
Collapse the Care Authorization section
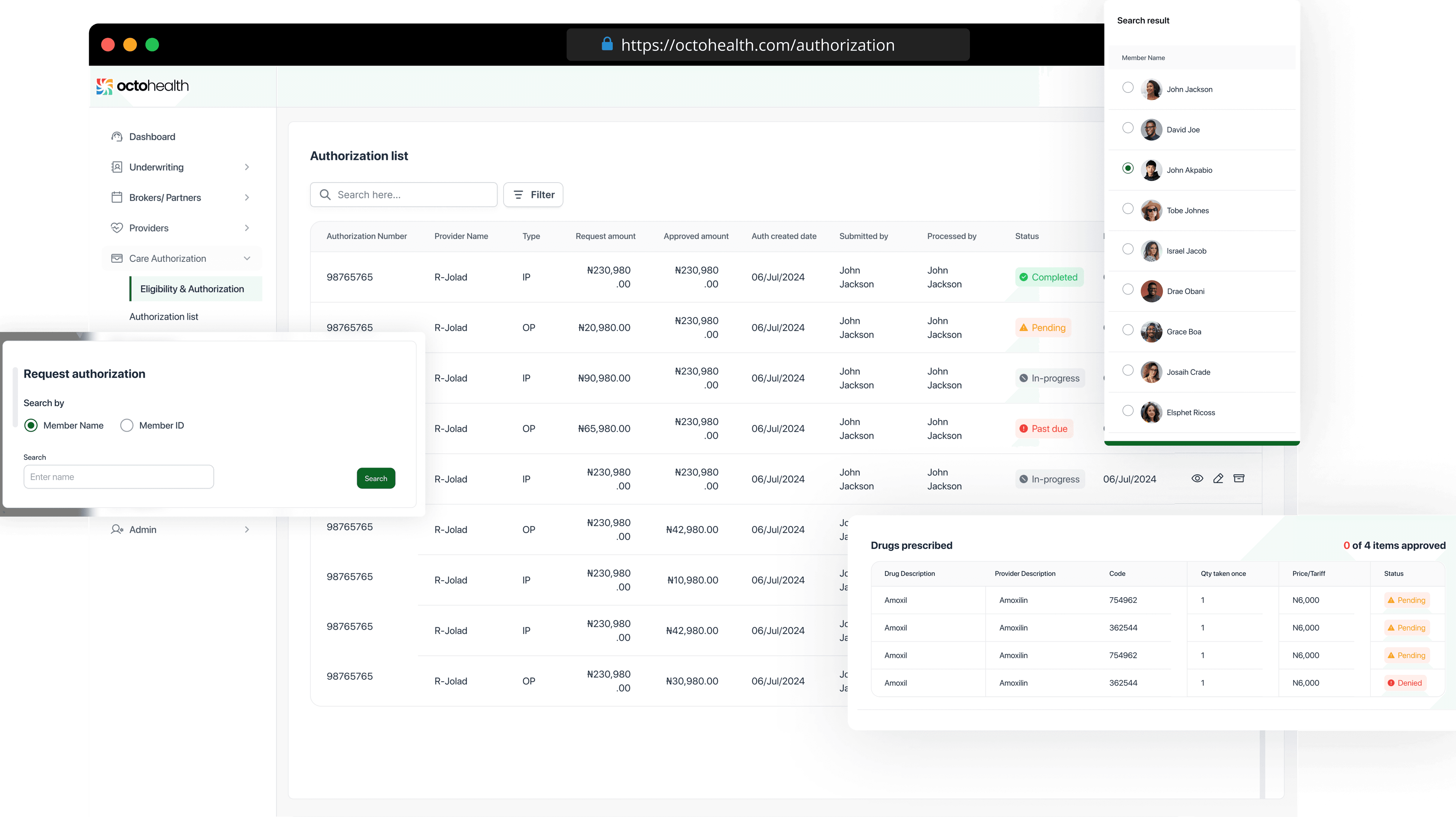247,258
